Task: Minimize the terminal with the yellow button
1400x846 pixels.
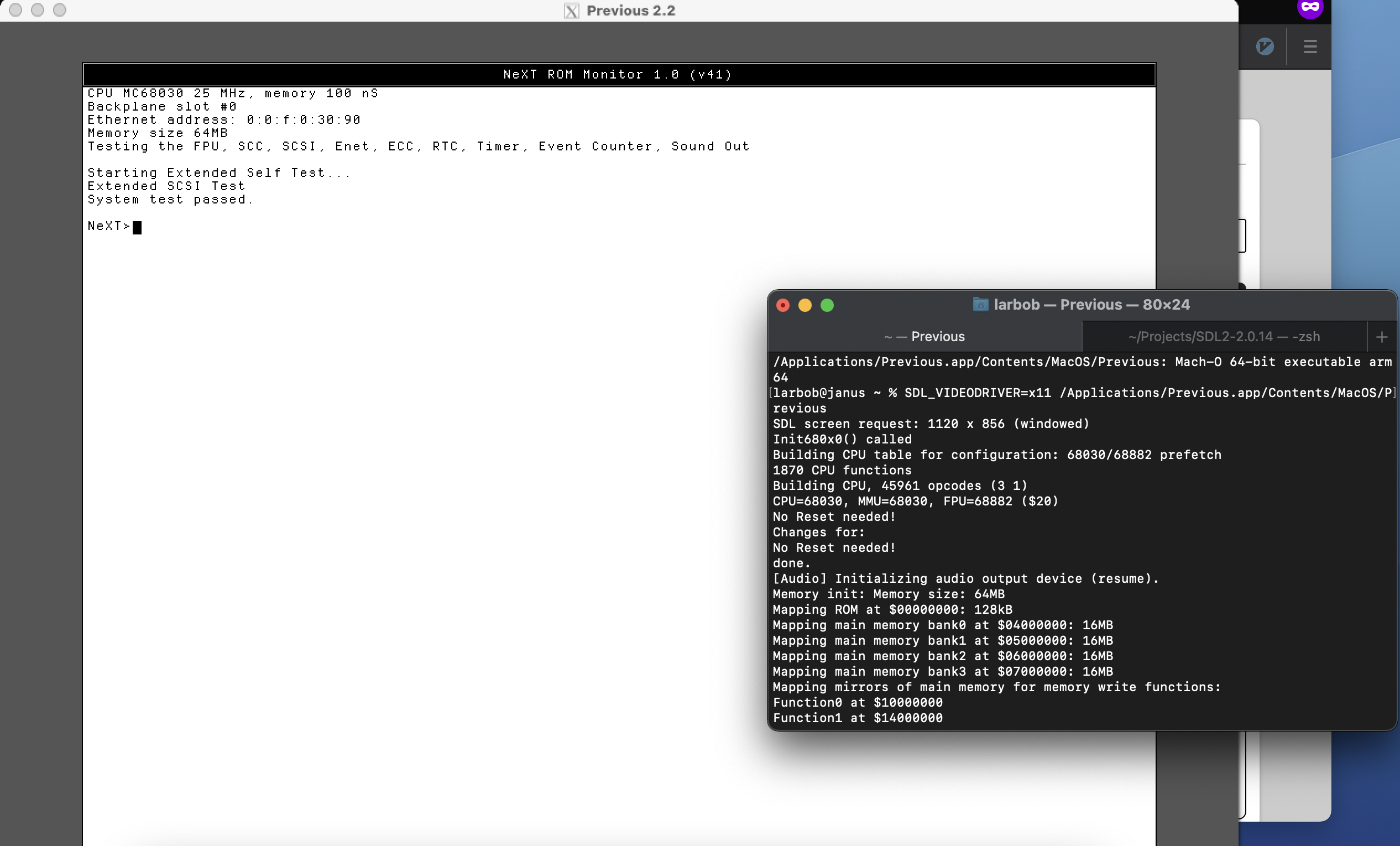Action: click(x=805, y=305)
